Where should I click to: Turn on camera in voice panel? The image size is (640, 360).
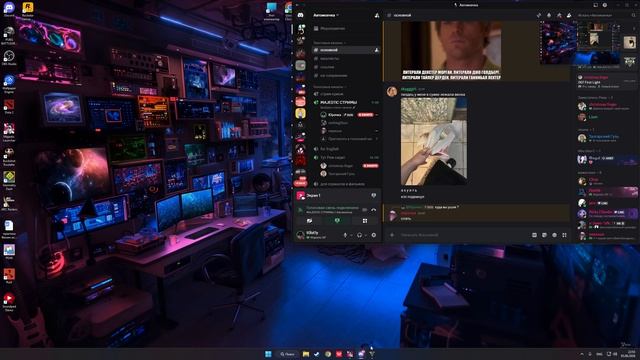[309, 221]
